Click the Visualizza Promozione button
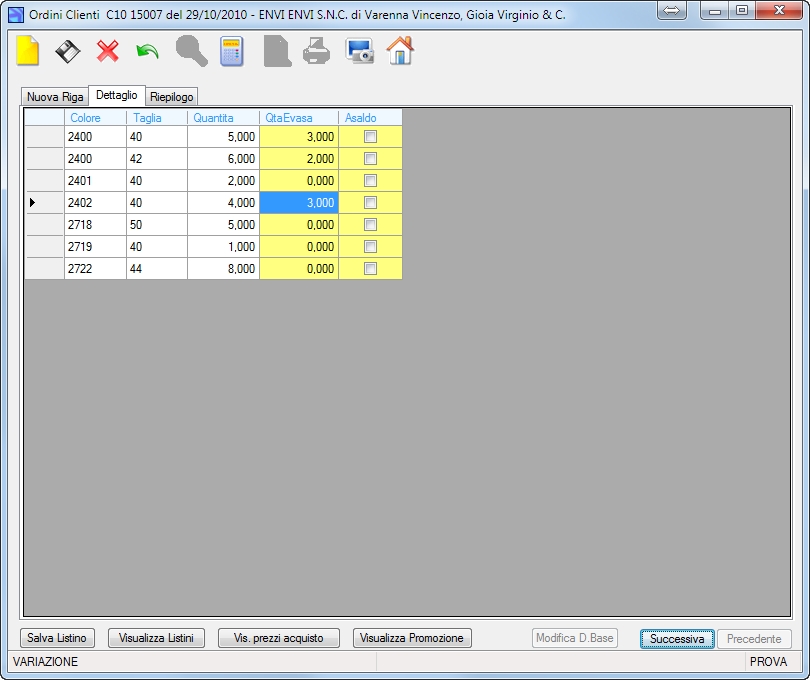The height and width of the screenshot is (680, 810). 412,638
